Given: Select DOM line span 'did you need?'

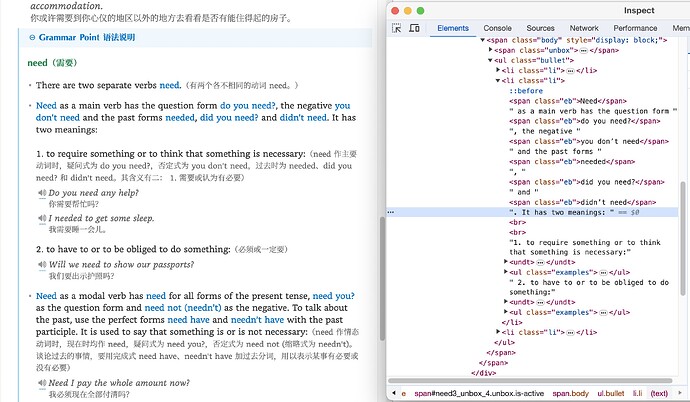Looking at the screenshot, I should click(587, 182).
